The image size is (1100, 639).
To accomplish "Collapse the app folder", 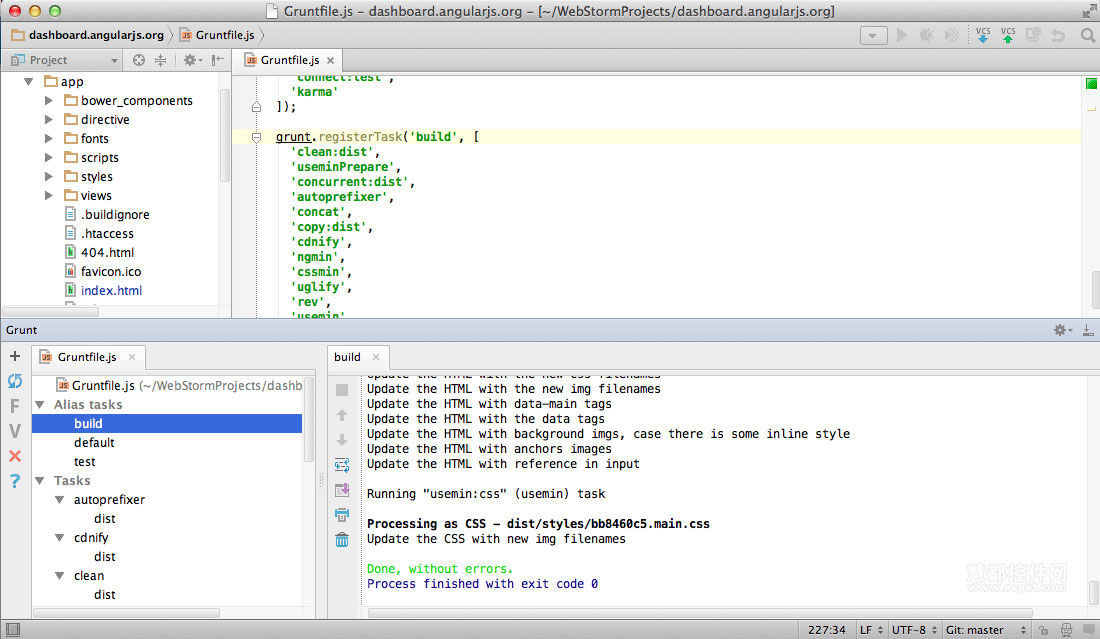I will coord(29,81).
